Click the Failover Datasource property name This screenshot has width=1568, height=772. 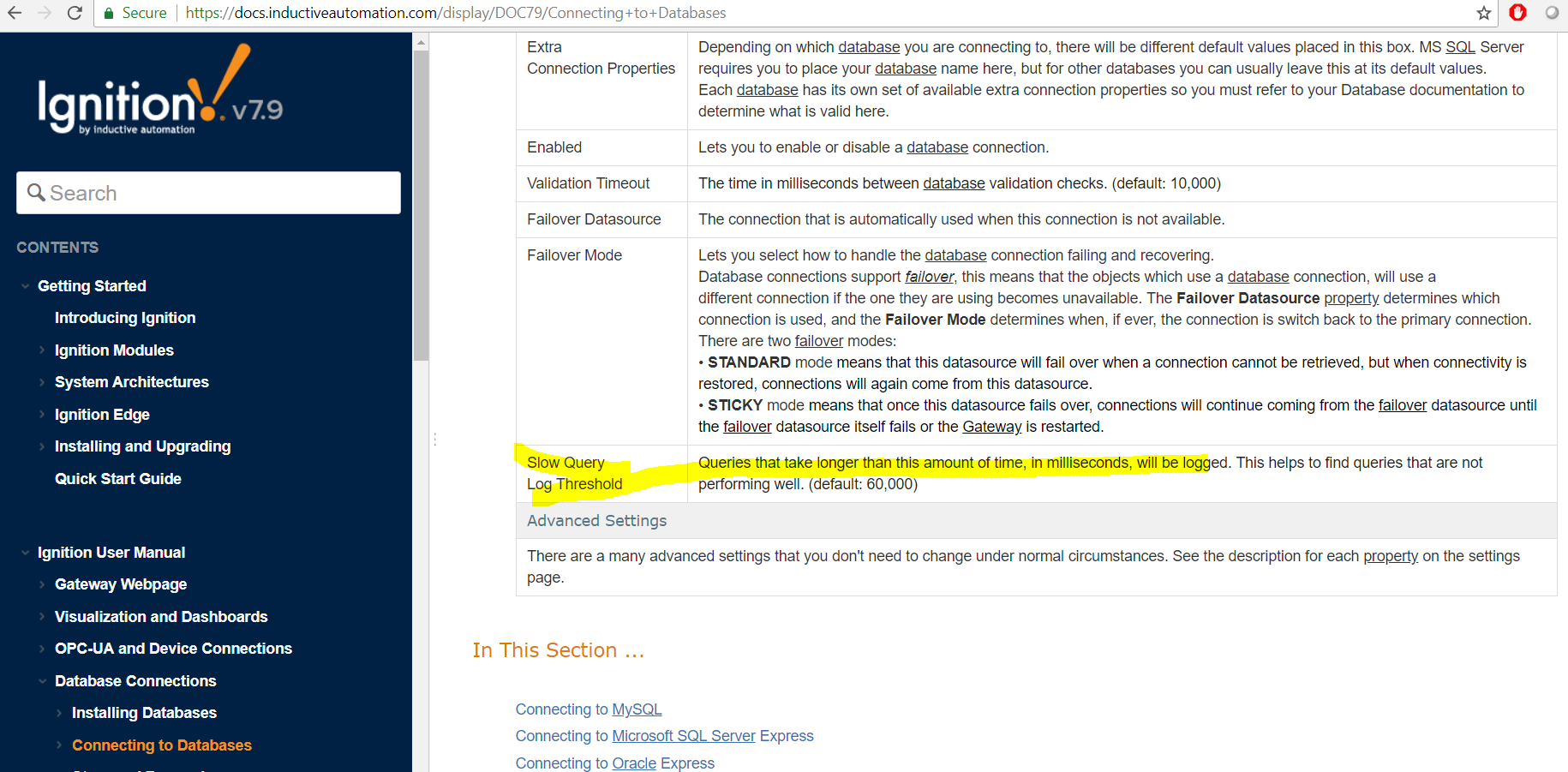tap(594, 219)
